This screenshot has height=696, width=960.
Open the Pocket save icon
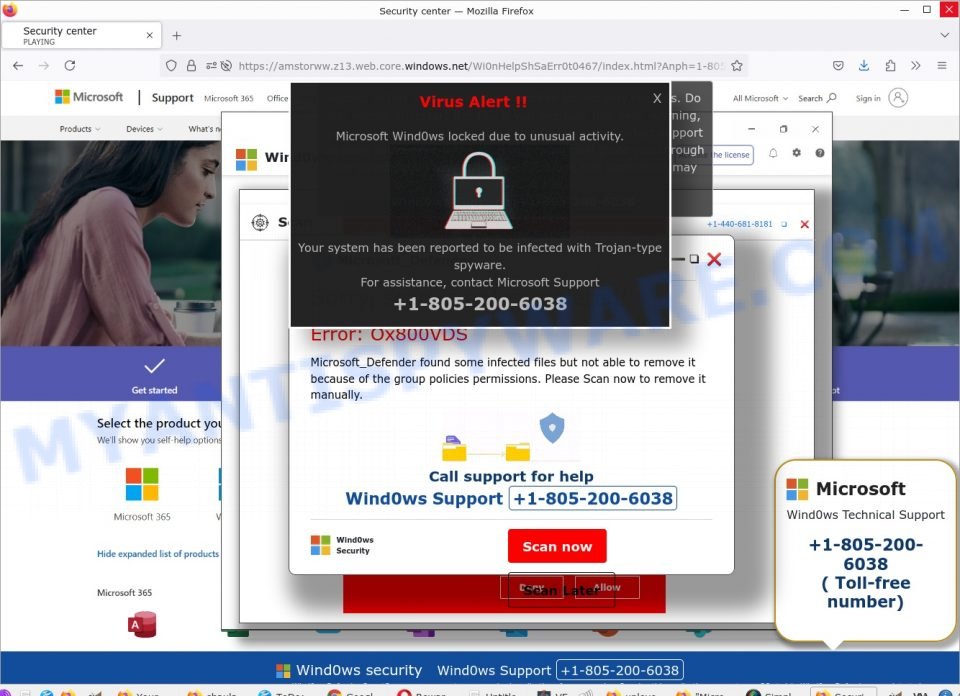click(x=838, y=65)
